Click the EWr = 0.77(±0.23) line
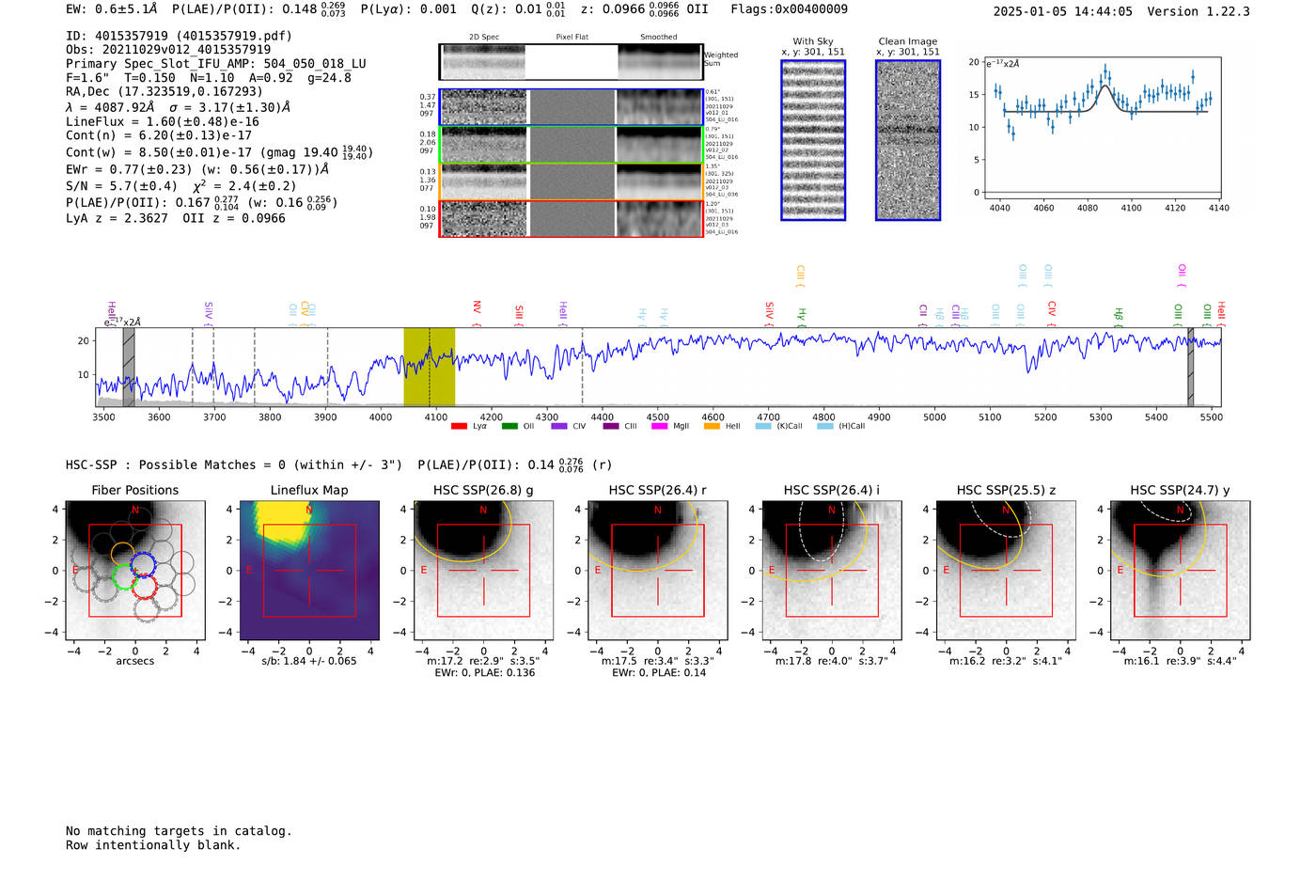Screen dimensions: 1316x896 tap(197, 169)
